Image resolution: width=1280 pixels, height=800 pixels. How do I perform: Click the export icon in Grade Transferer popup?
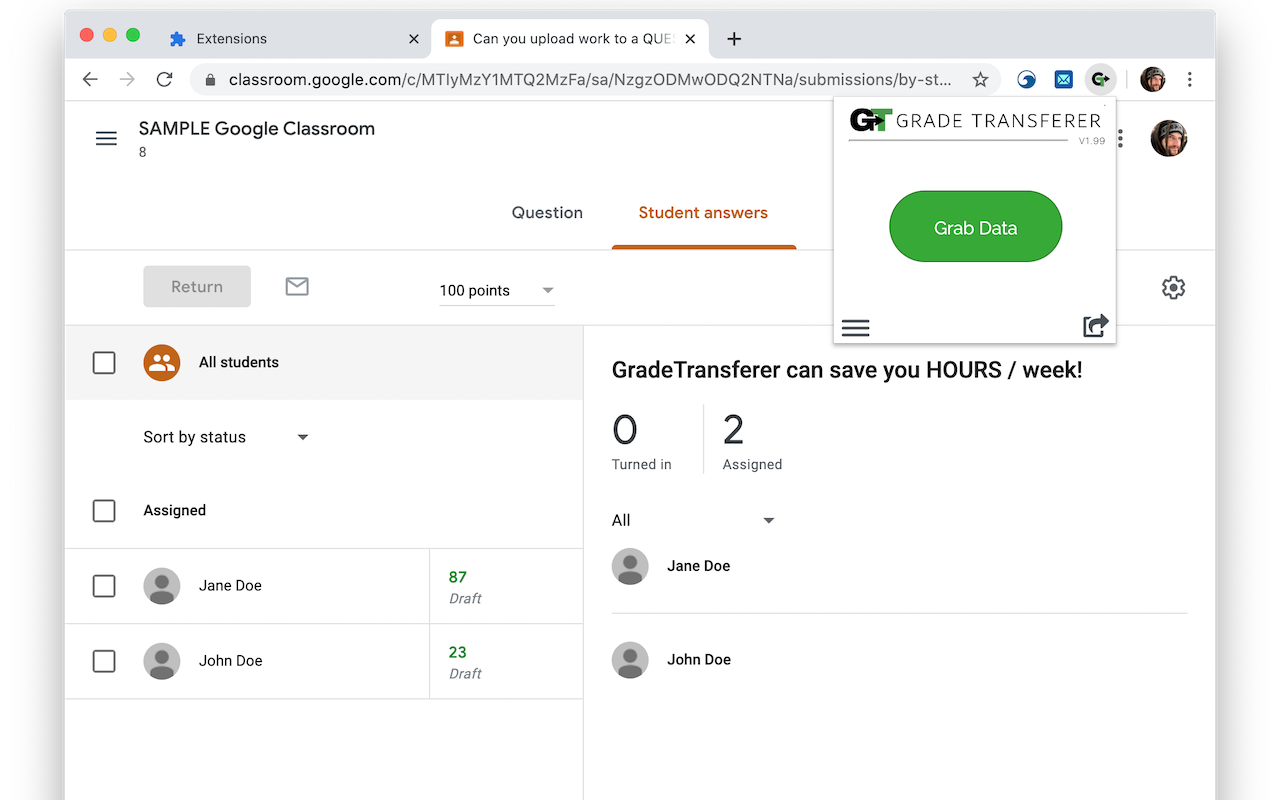(x=1095, y=325)
